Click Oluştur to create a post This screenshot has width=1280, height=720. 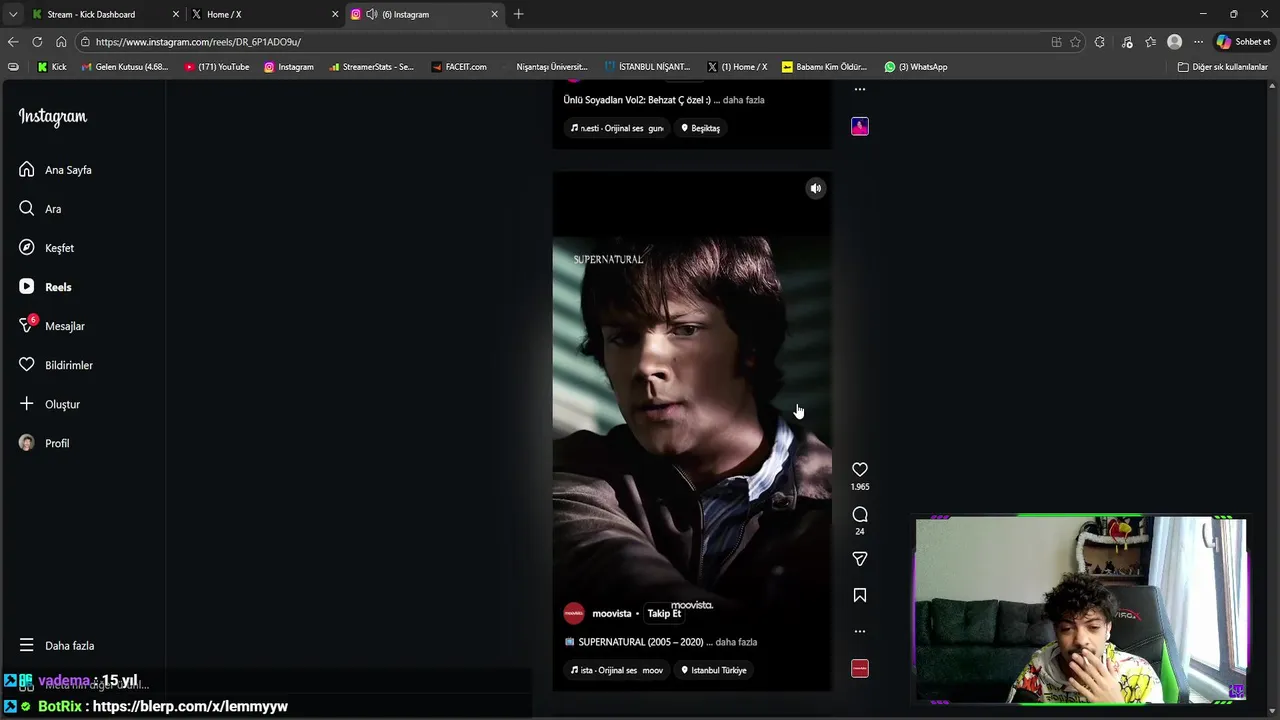coord(49,404)
